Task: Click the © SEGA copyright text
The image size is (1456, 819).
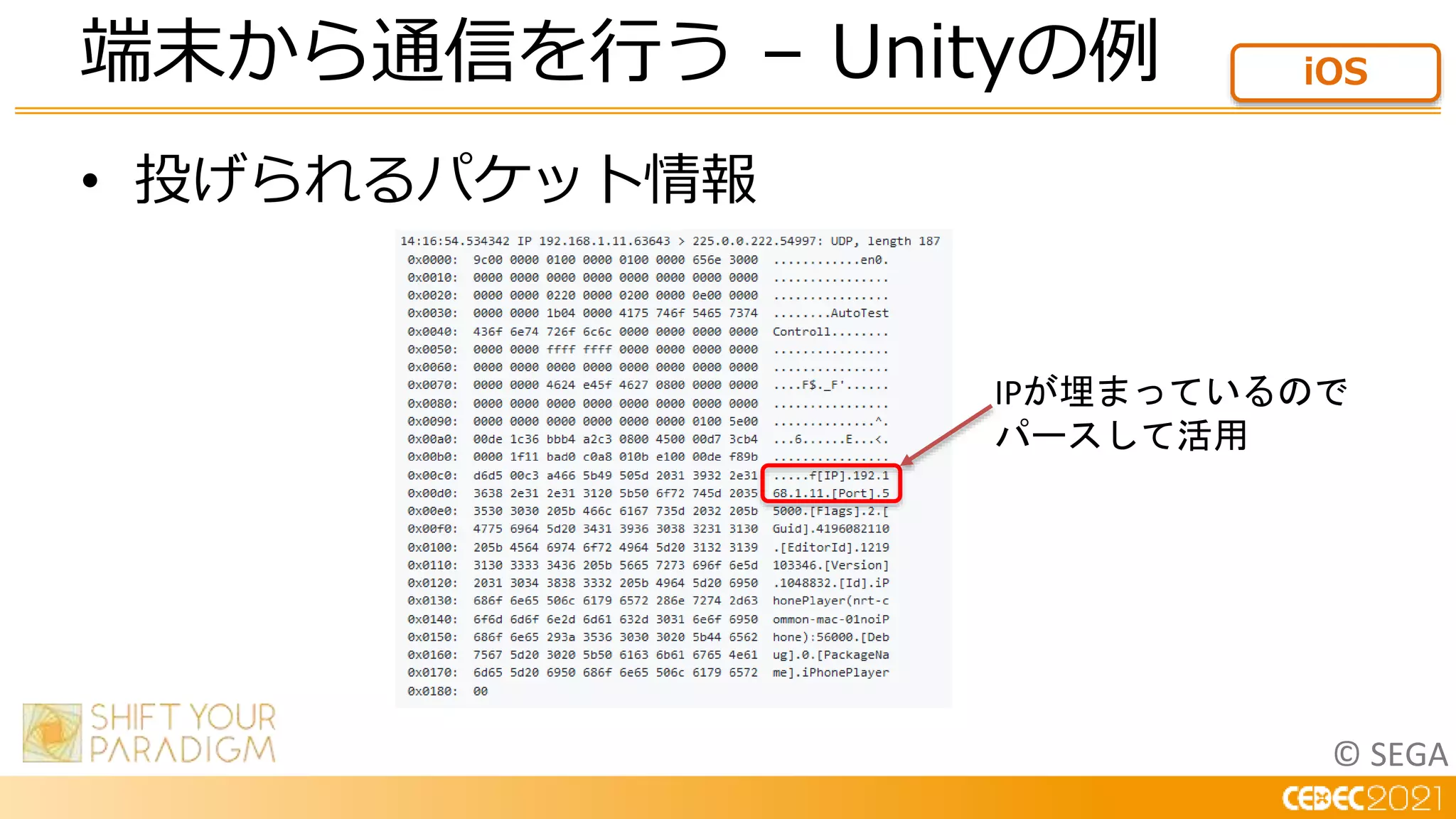Action: click(x=1391, y=754)
